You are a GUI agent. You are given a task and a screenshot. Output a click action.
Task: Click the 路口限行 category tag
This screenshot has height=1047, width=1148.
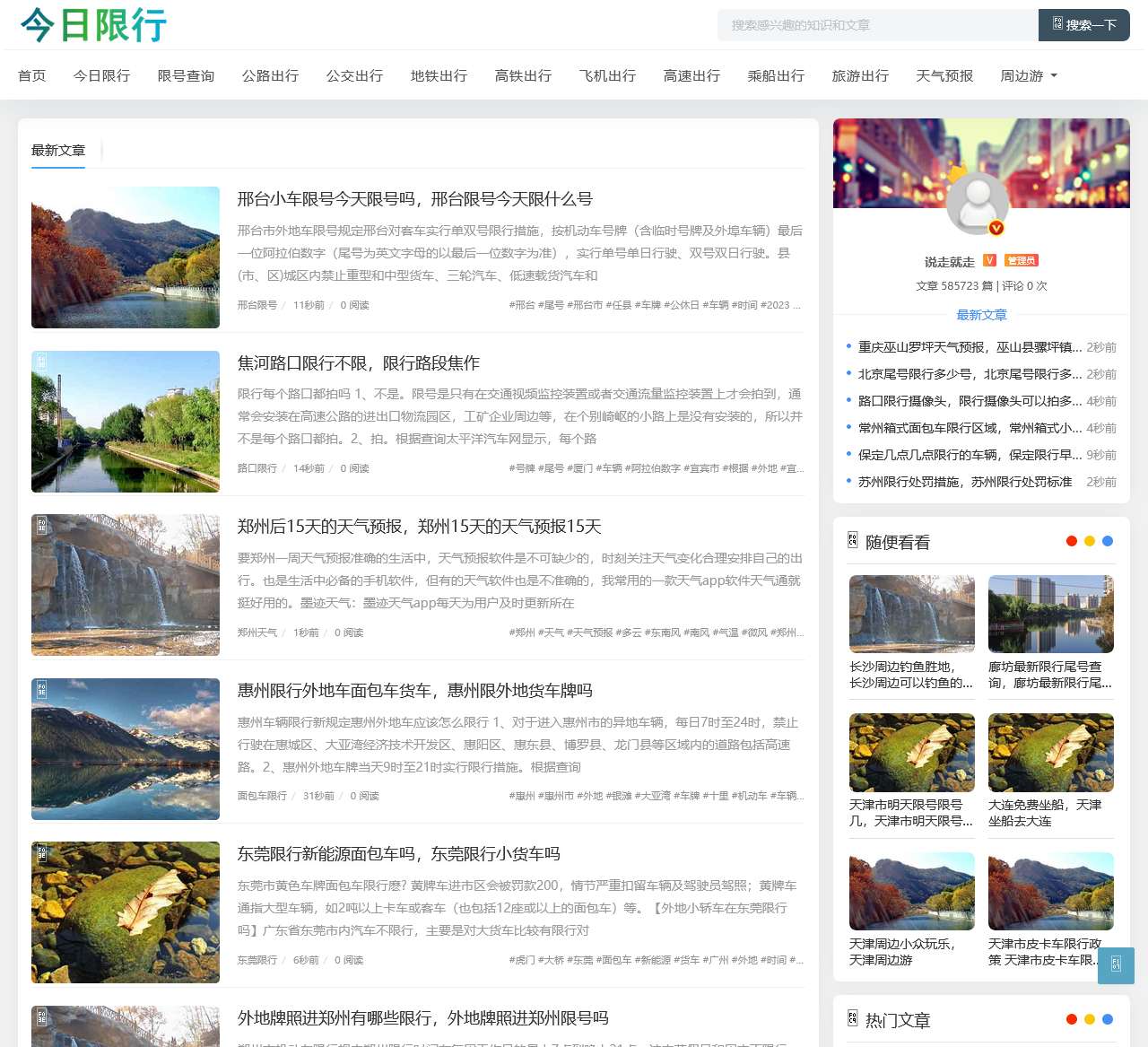coord(257,468)
